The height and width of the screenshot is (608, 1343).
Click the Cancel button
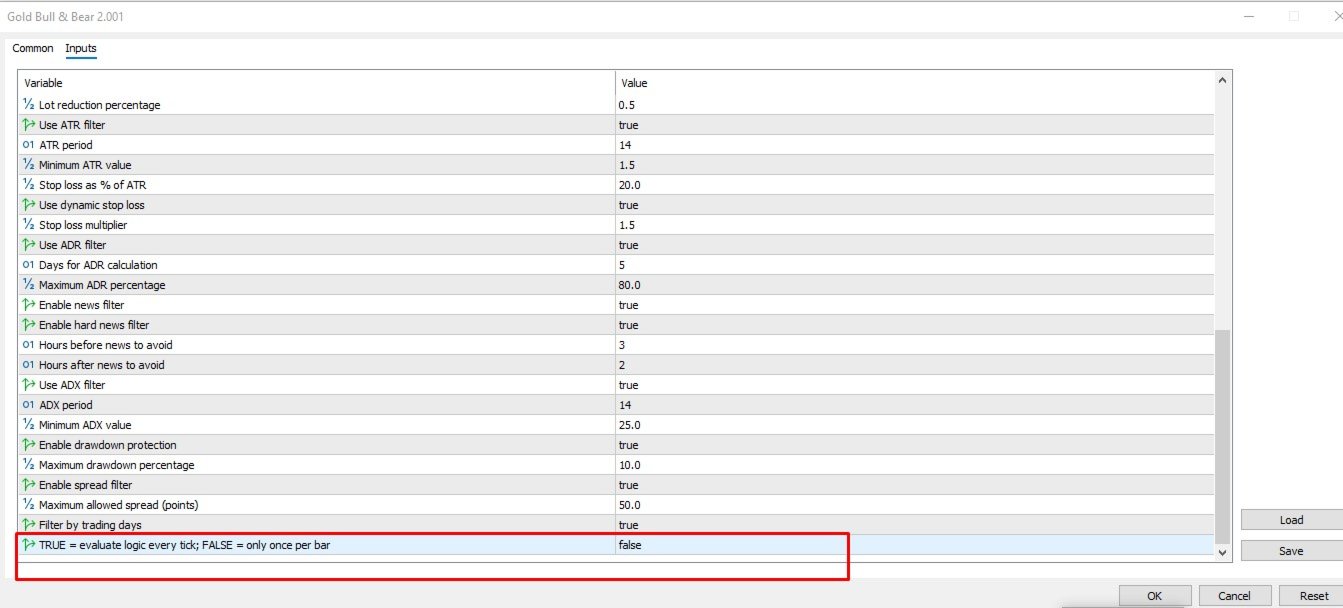(1235, 596)
